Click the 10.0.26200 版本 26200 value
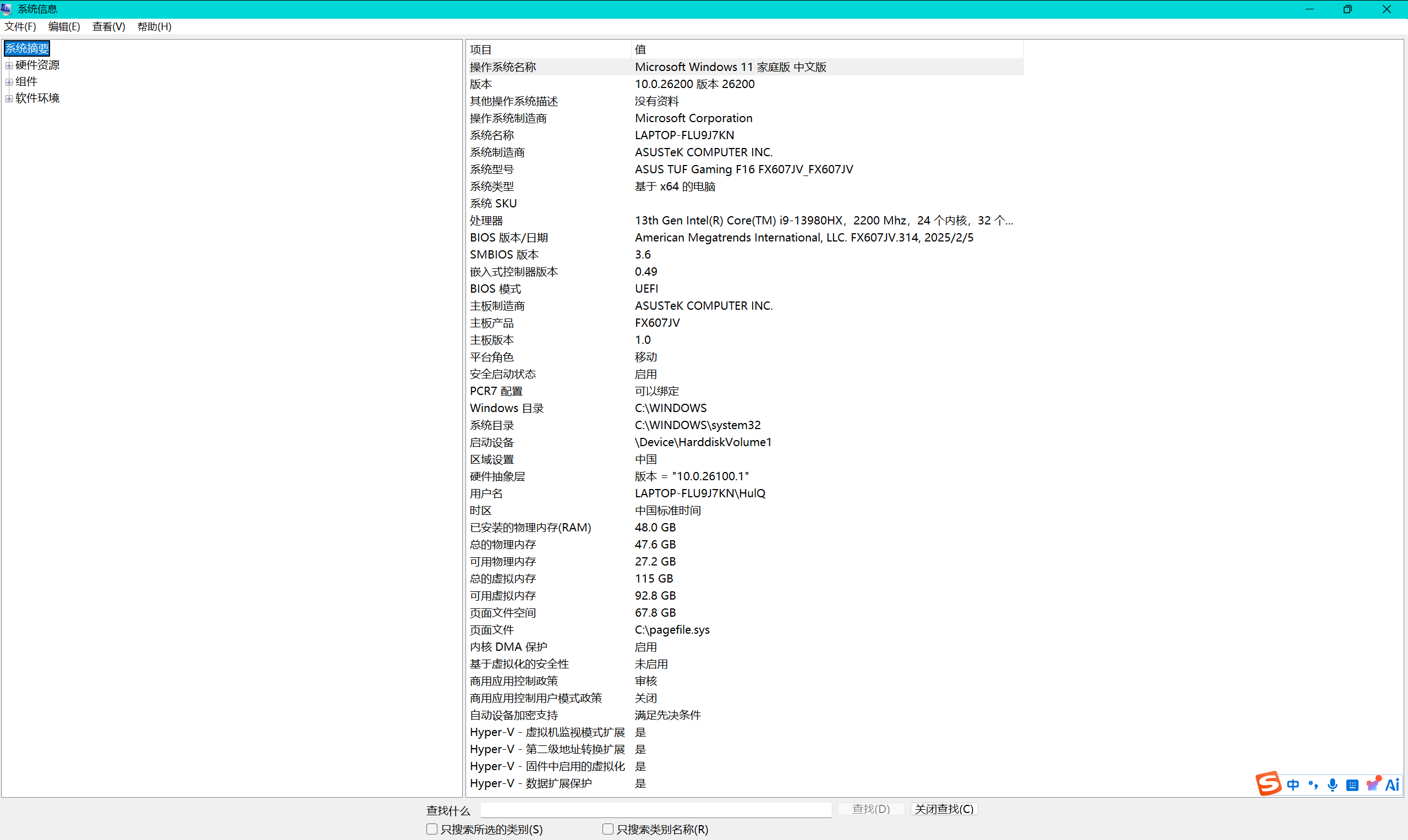The width and height of the screenshot is (1408, 840). point(695,84)
